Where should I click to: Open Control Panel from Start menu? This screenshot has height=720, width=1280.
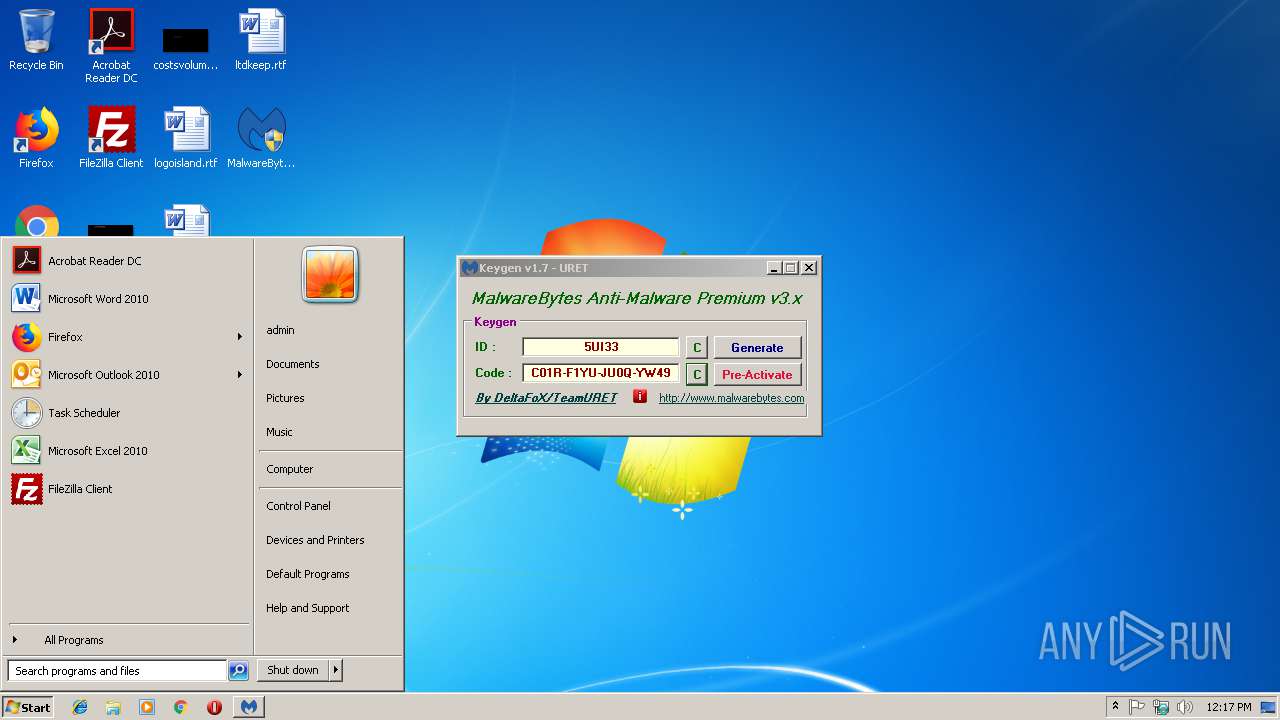coord(329,506)
